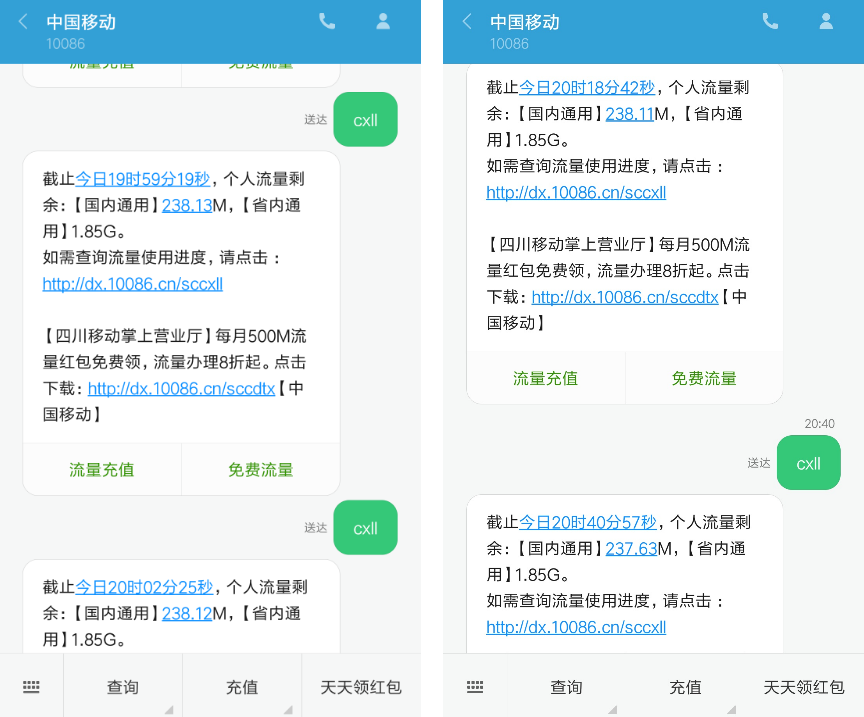Tap the linked number 238.11
864x717 pixels.
630,114
